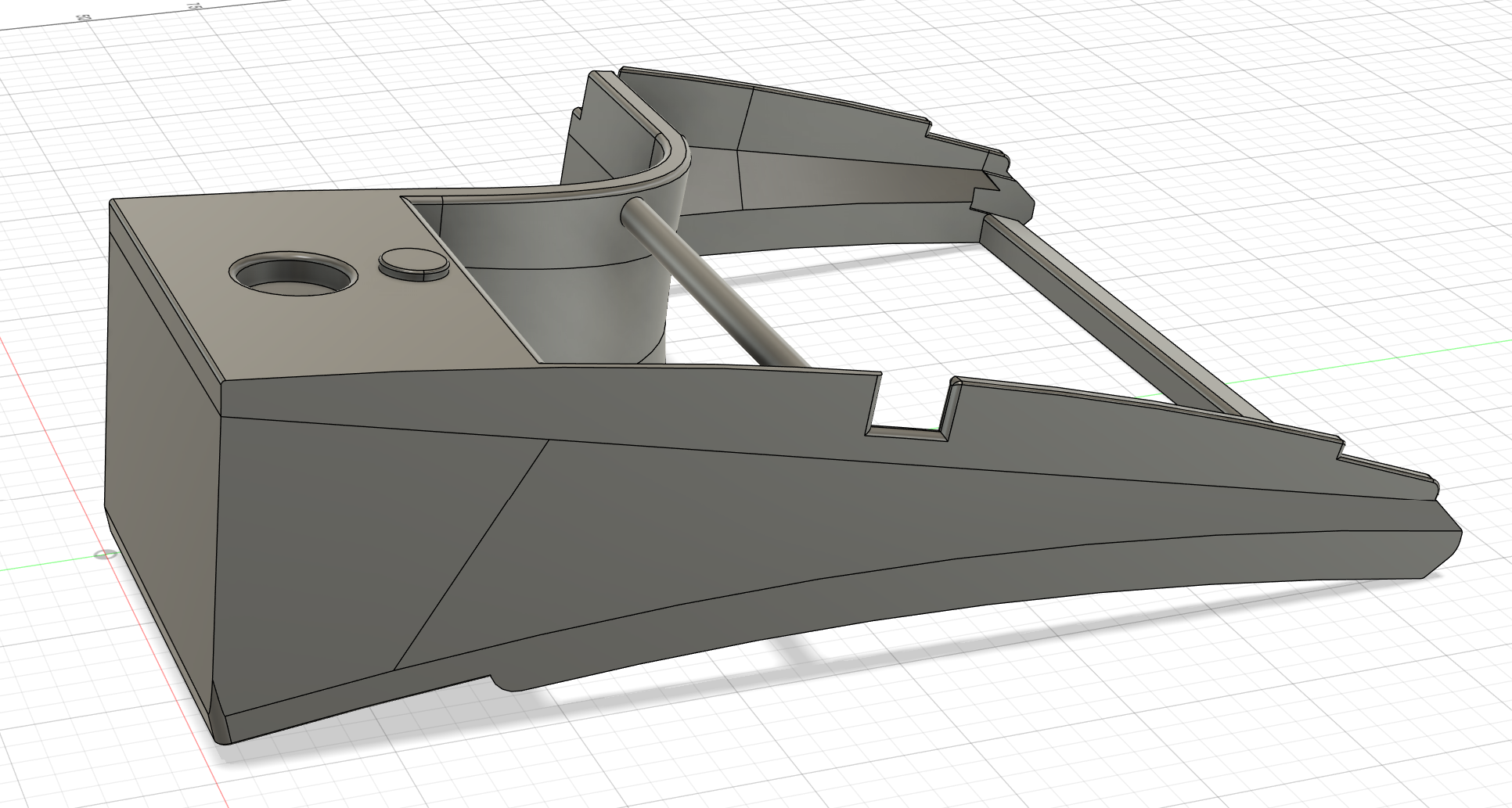The height and width of the screenshot is (808, 1512).
Task: Click the chamfered bottom edge at the front-left corner
Action: (221, 716)
